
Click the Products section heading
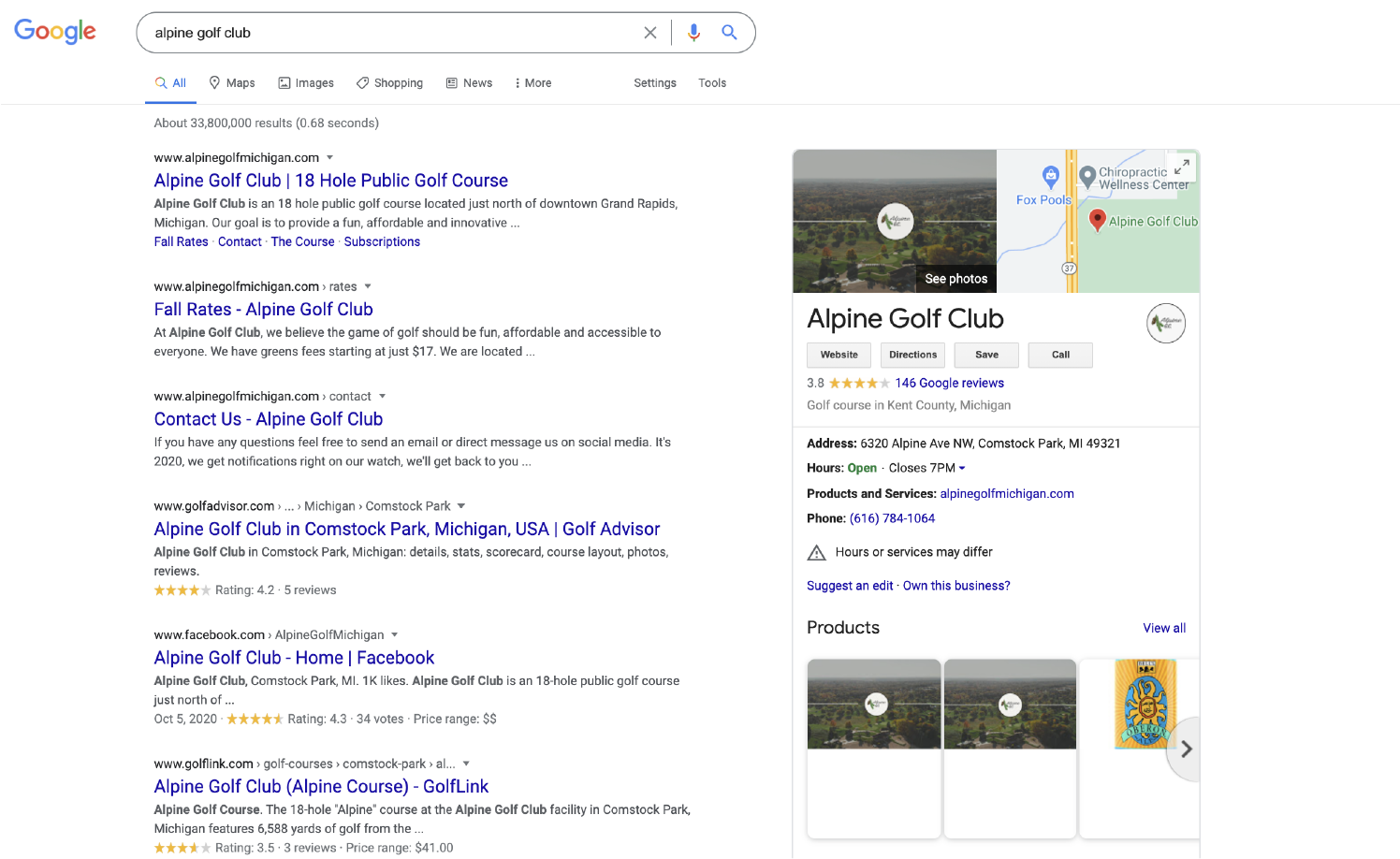click(843, 628)
